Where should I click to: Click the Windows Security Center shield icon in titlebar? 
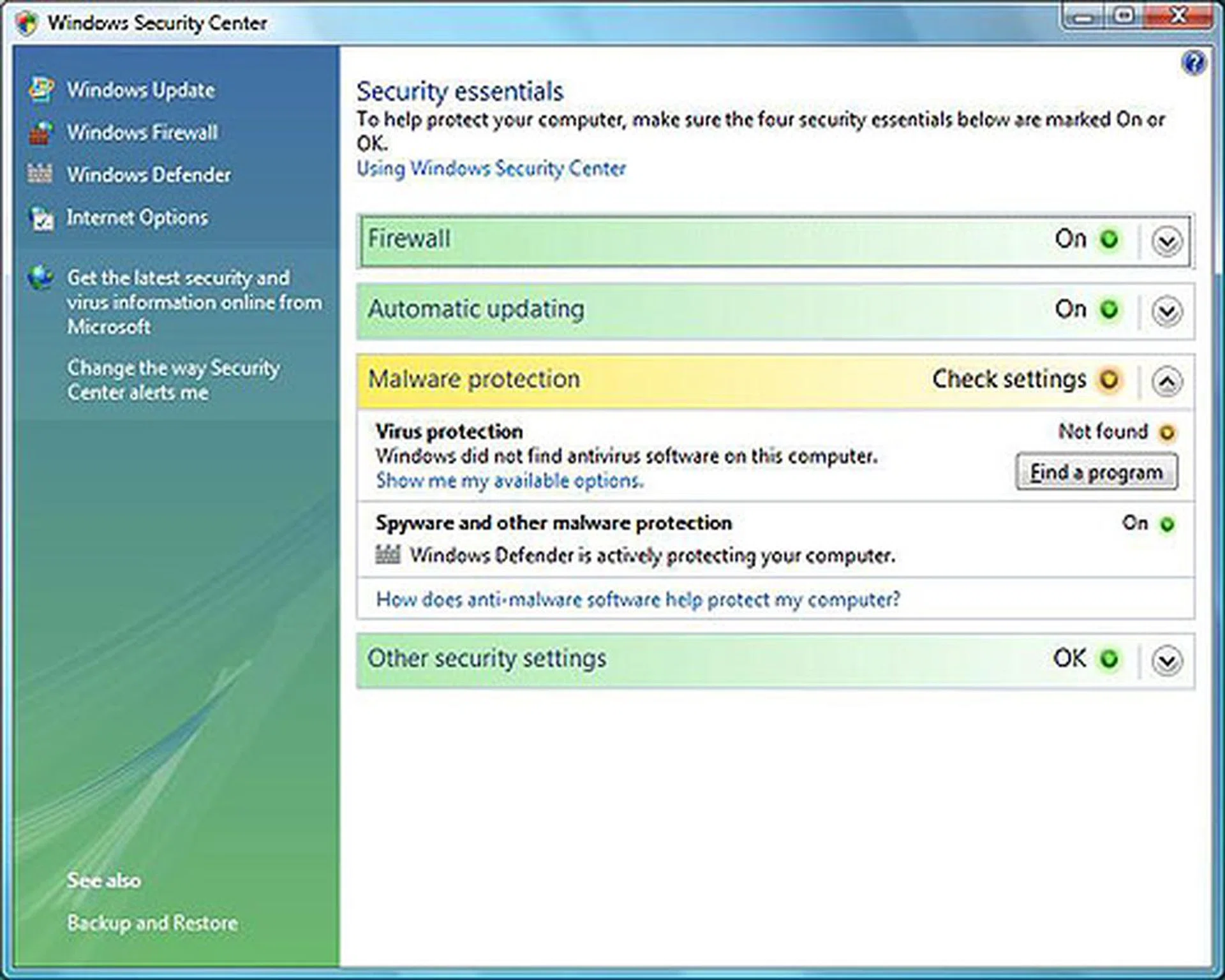click(24, 22)
